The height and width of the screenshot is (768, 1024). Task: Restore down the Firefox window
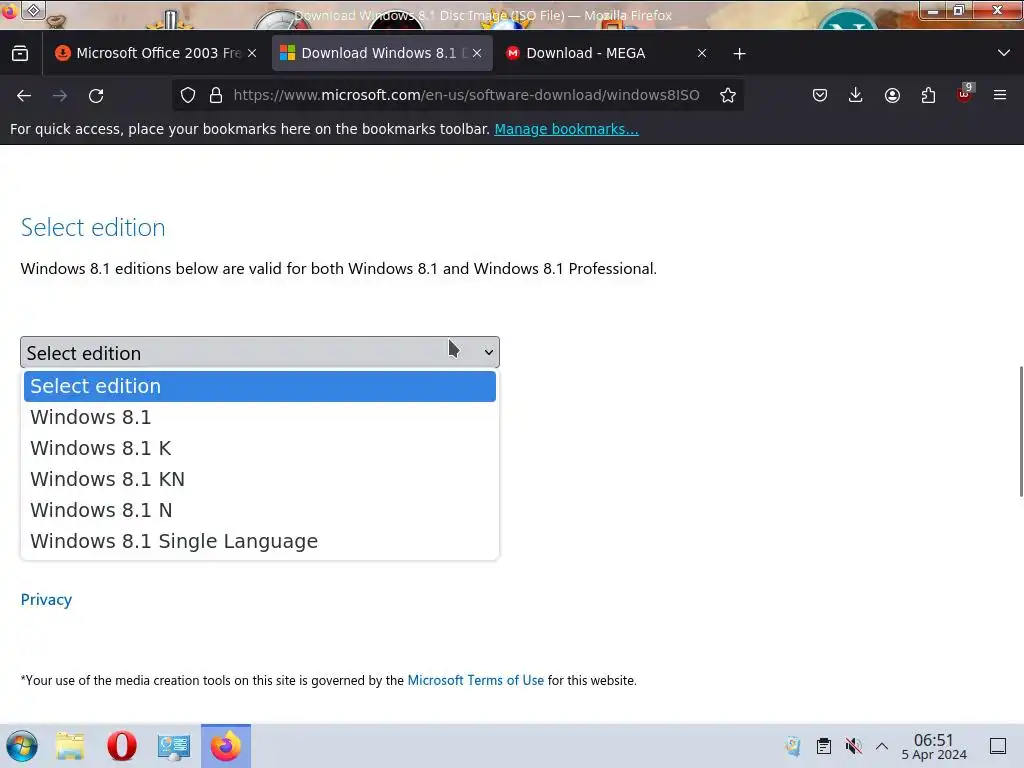point(958,10)
